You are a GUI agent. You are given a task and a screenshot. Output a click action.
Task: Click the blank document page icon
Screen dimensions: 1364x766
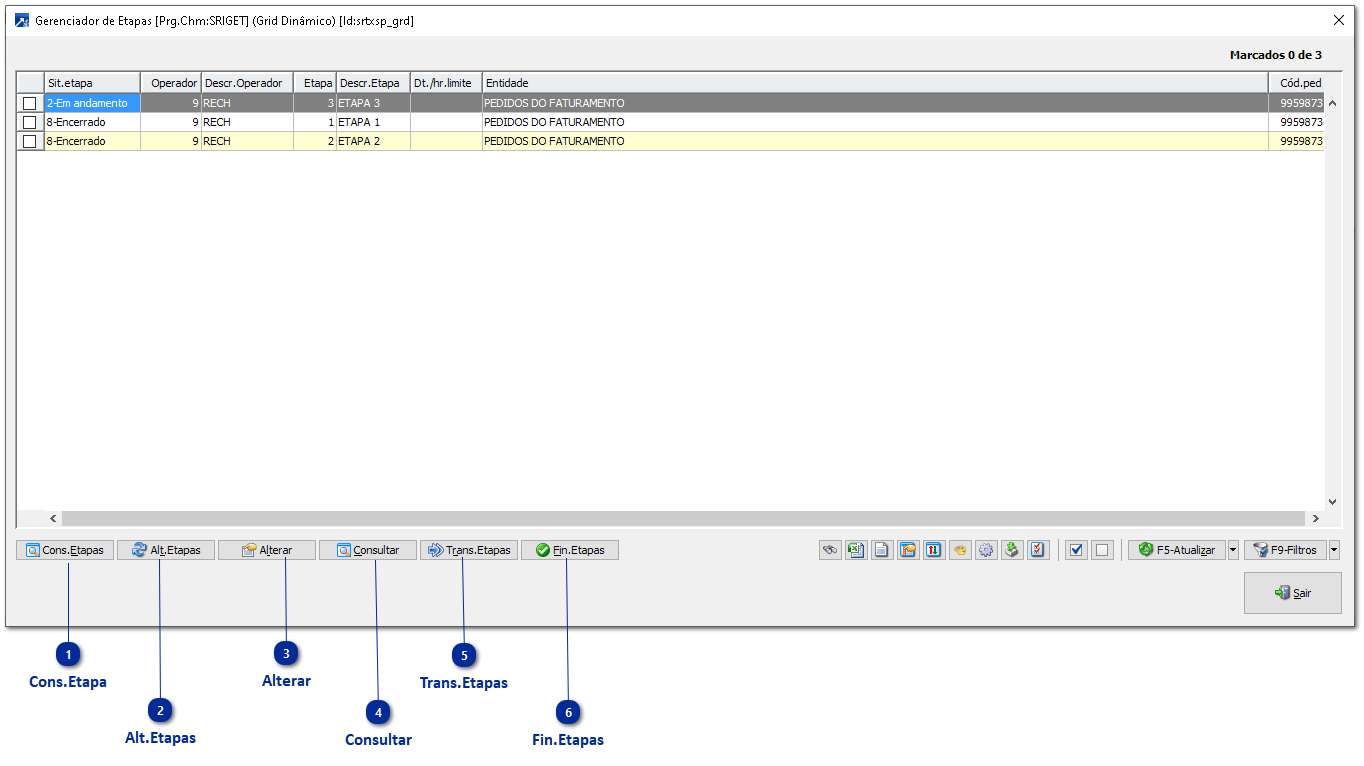[882, 550]
